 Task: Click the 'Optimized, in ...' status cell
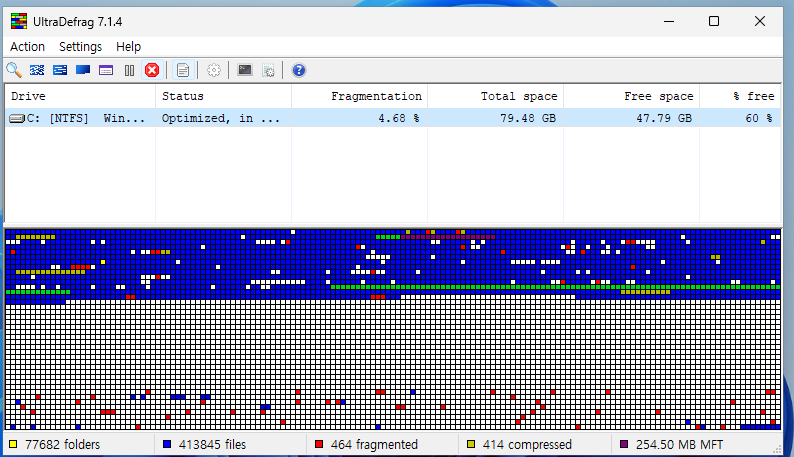(x=220, y=118)
